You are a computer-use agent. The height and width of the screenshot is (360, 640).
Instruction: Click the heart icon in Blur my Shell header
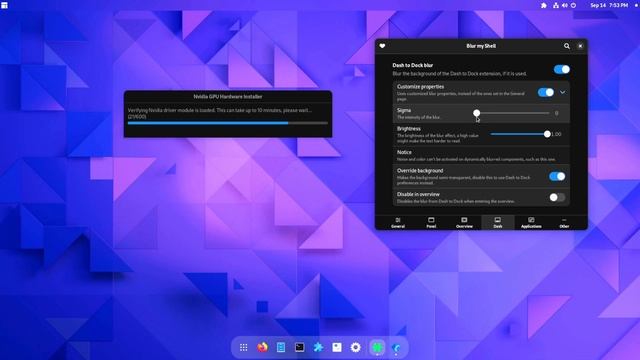382,46
